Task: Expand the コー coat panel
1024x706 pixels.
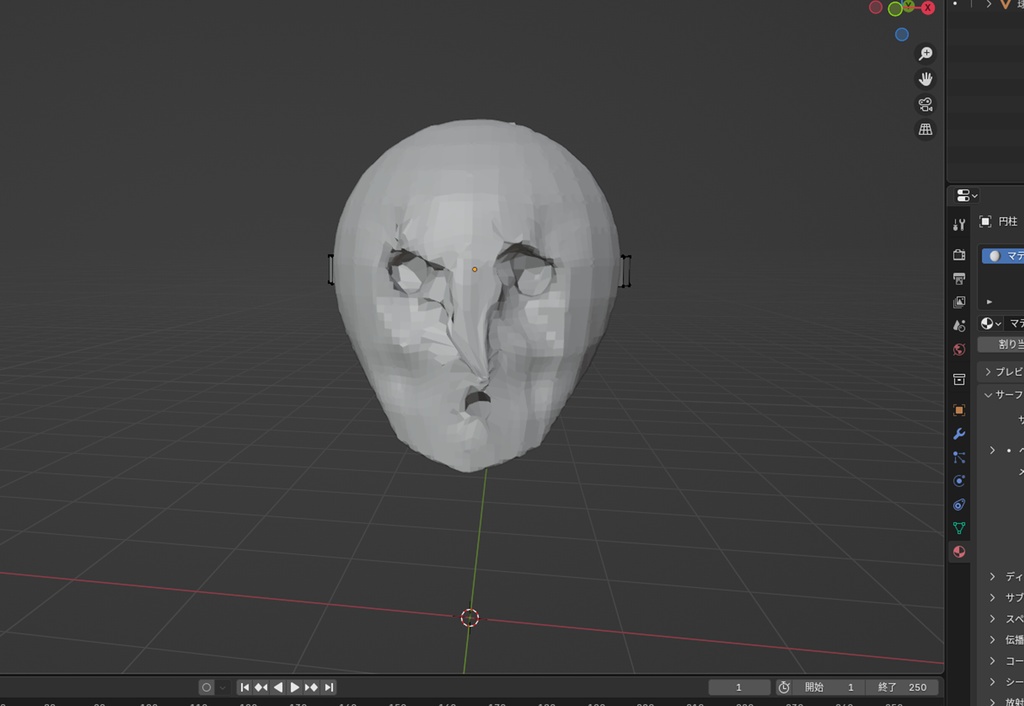Action: pos(993,660)
